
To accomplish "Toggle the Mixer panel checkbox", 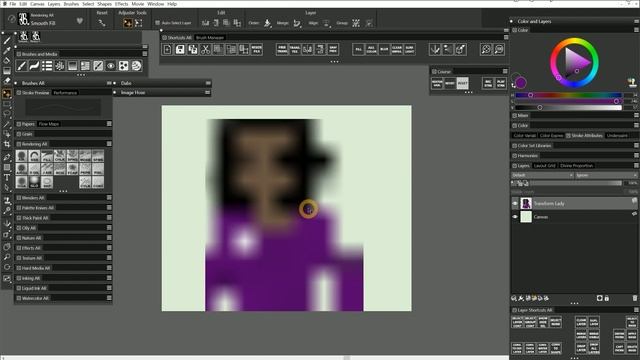I will 515,116.
